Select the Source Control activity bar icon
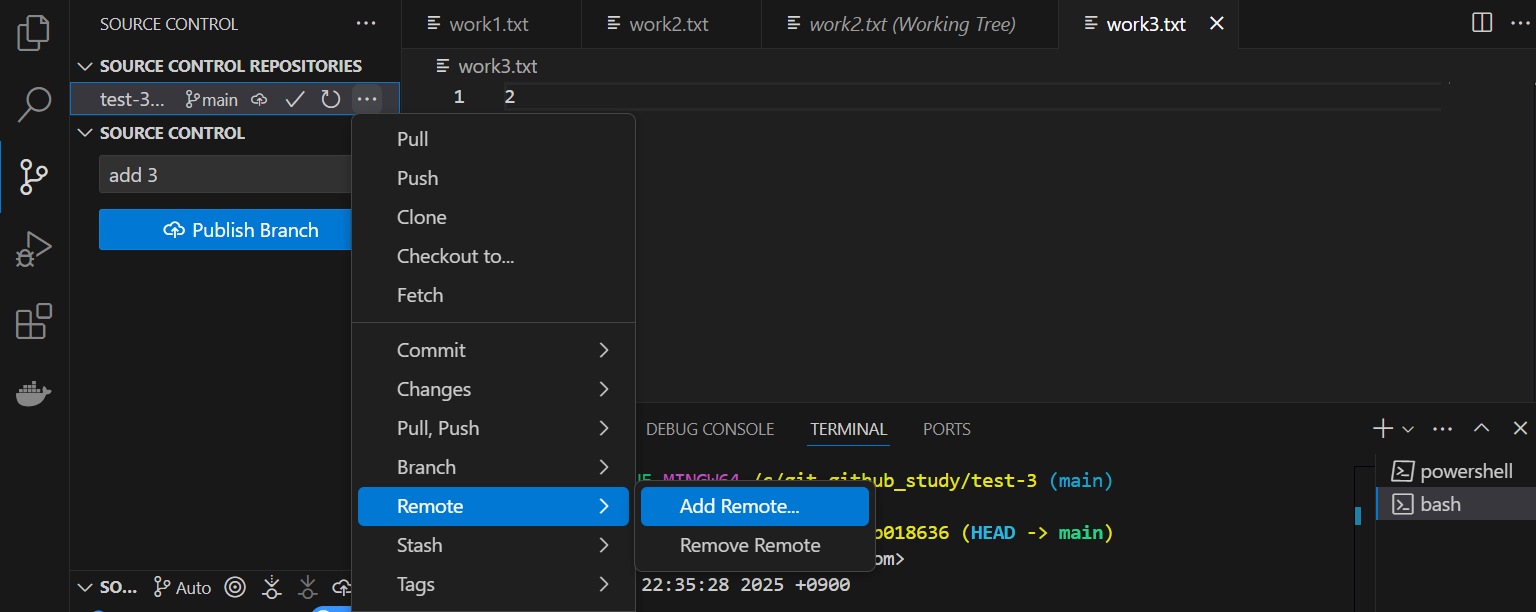The image size is (1536, 612). coord(34,176)
